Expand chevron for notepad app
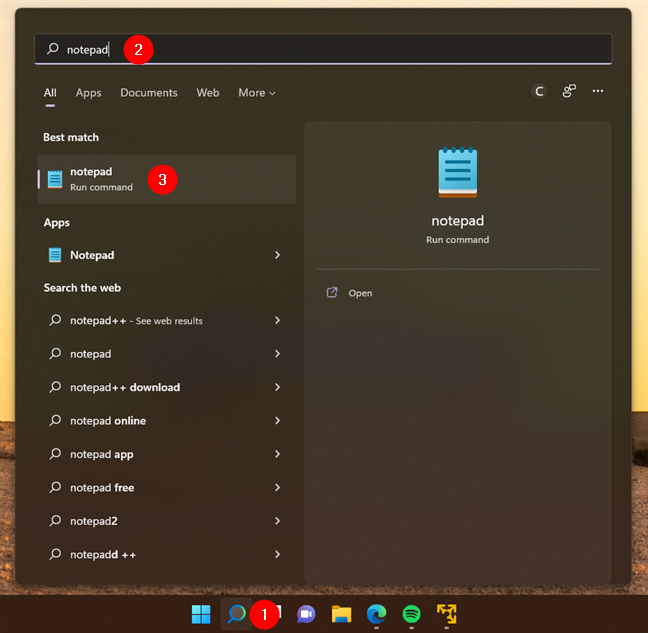 tap(277, 454)
